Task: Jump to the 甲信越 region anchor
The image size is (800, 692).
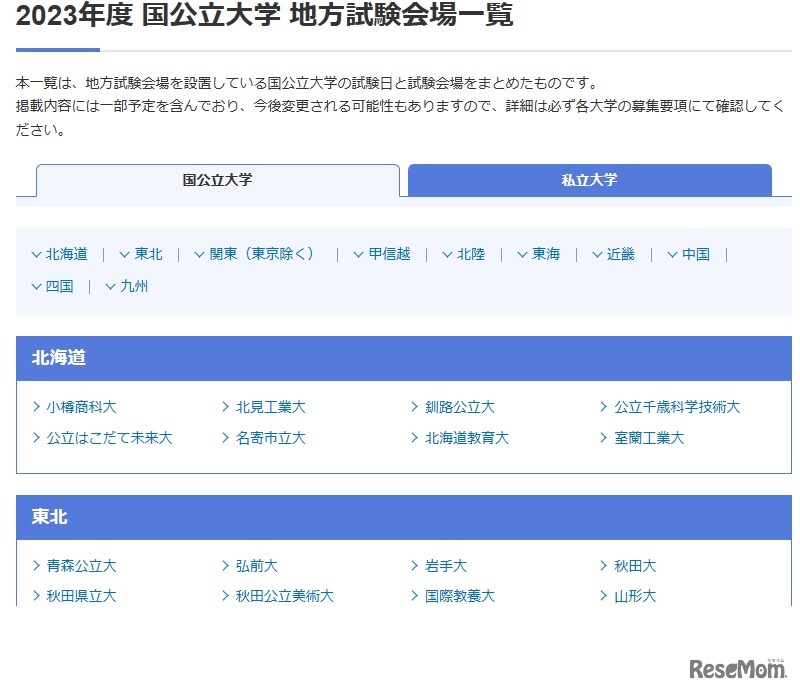Action: pos(382,254)
